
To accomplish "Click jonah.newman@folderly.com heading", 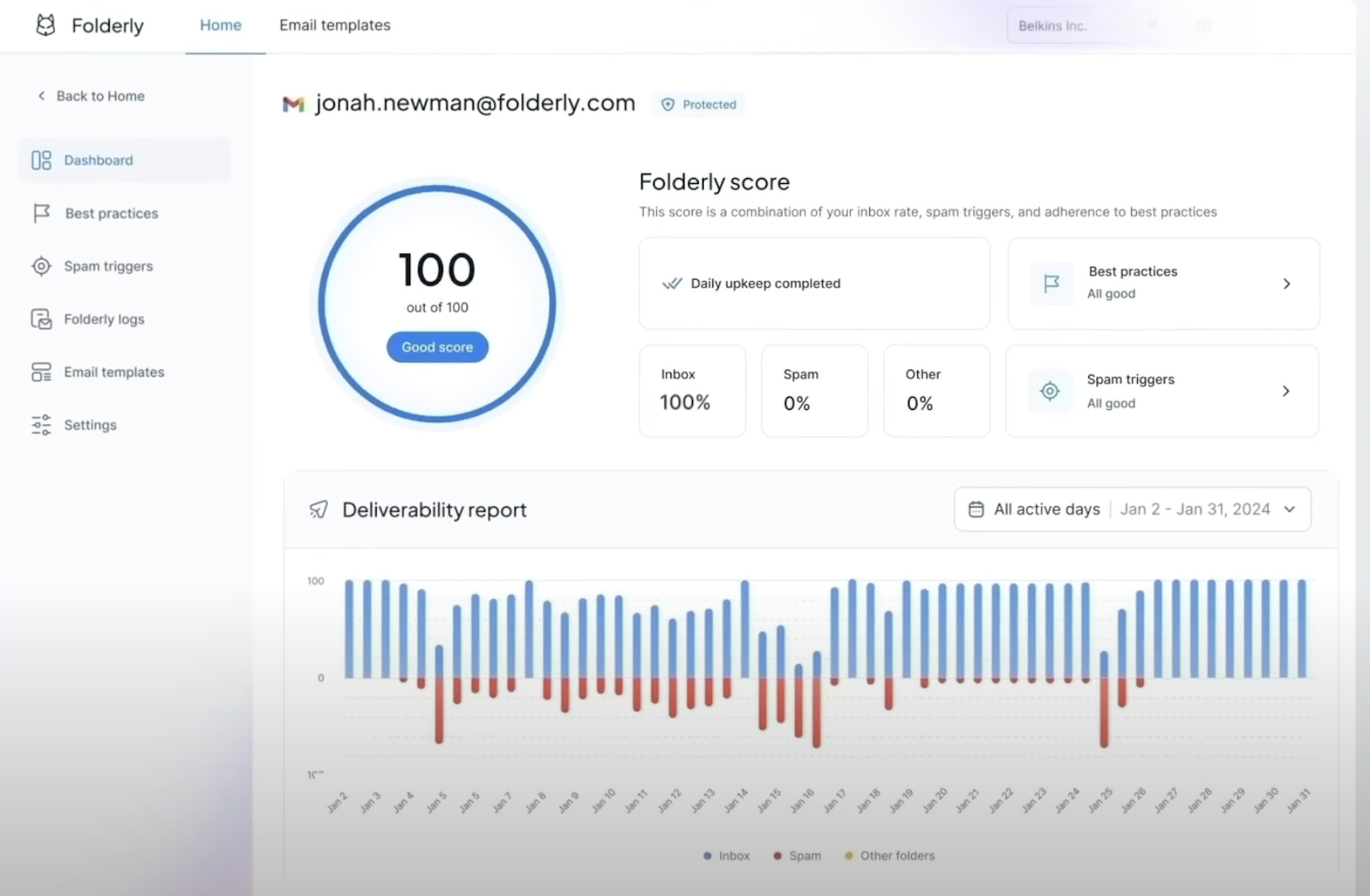I will point(475,103).
